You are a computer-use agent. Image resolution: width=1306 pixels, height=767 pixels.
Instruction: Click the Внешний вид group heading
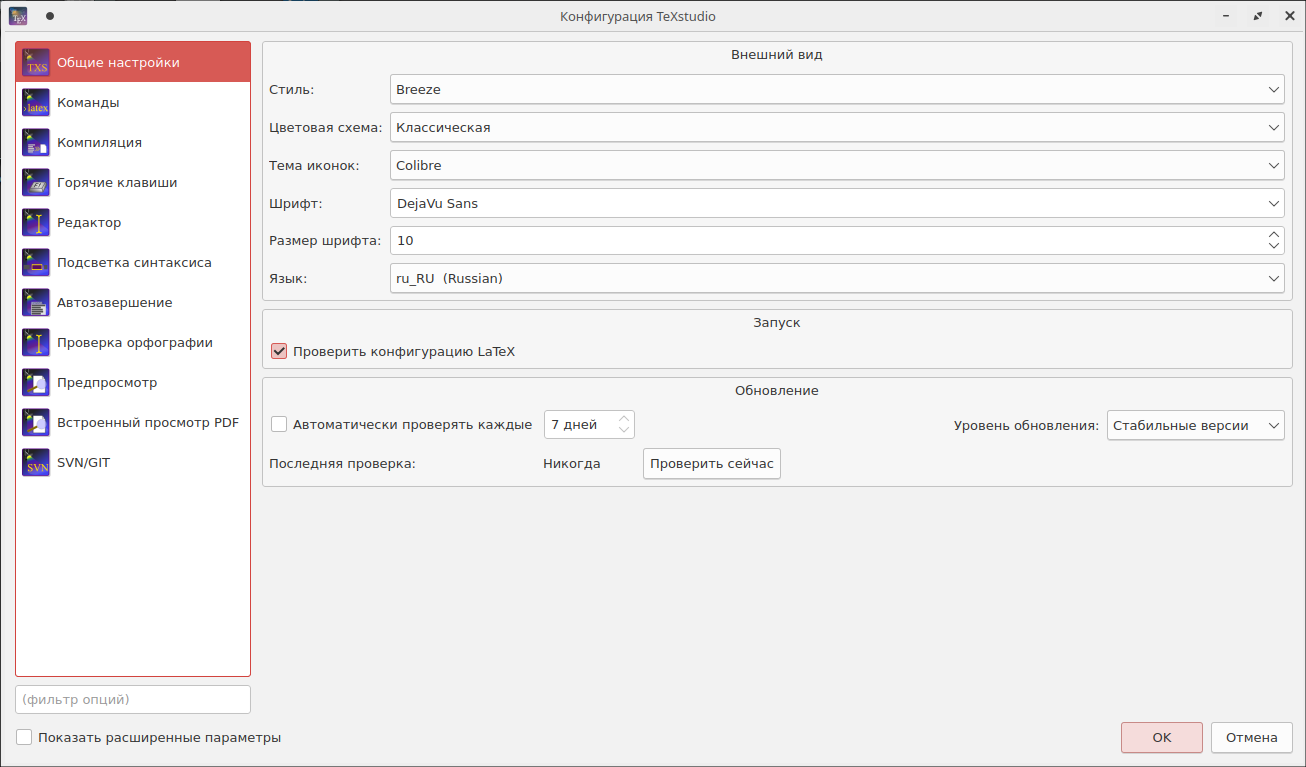(x=777, y=54)
